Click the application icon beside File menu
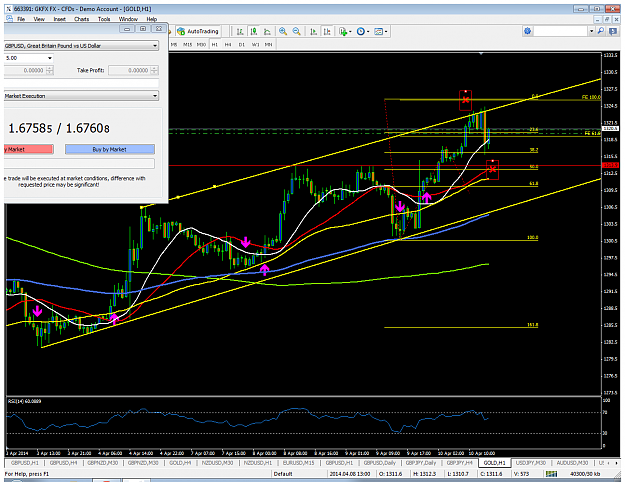Viewport: 625px width, 482px height. coord(9,19)
